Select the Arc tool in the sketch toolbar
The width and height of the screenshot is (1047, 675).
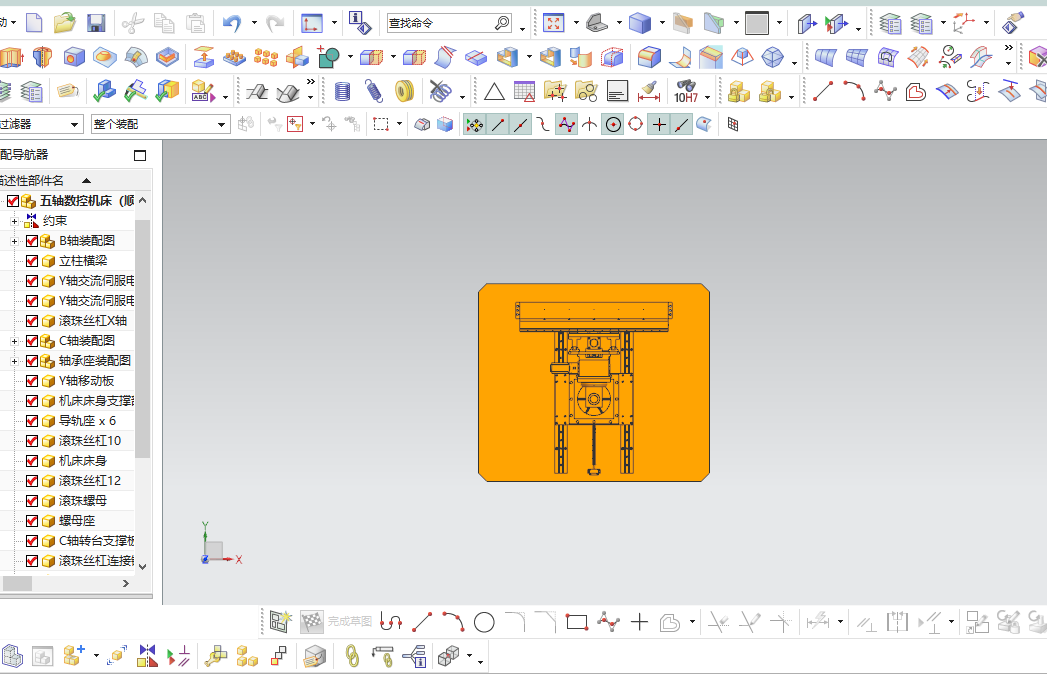(x=453, y=622)
